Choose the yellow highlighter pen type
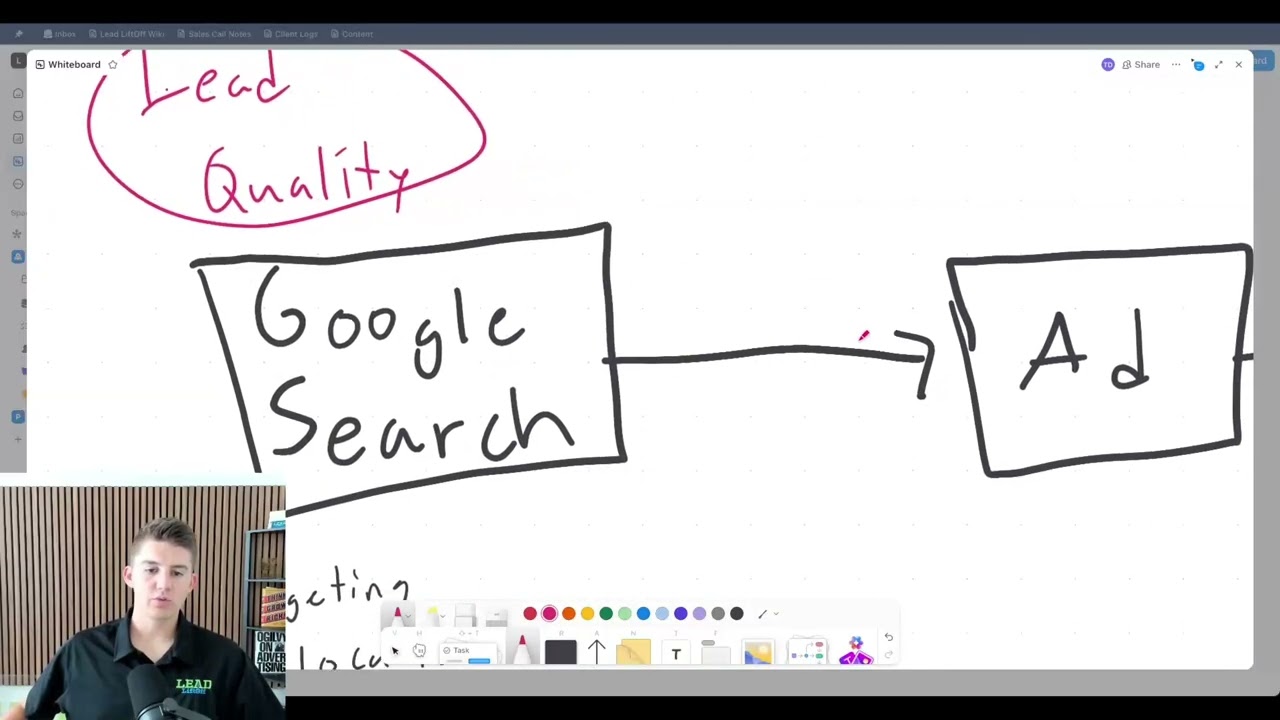 click(432, 614)
